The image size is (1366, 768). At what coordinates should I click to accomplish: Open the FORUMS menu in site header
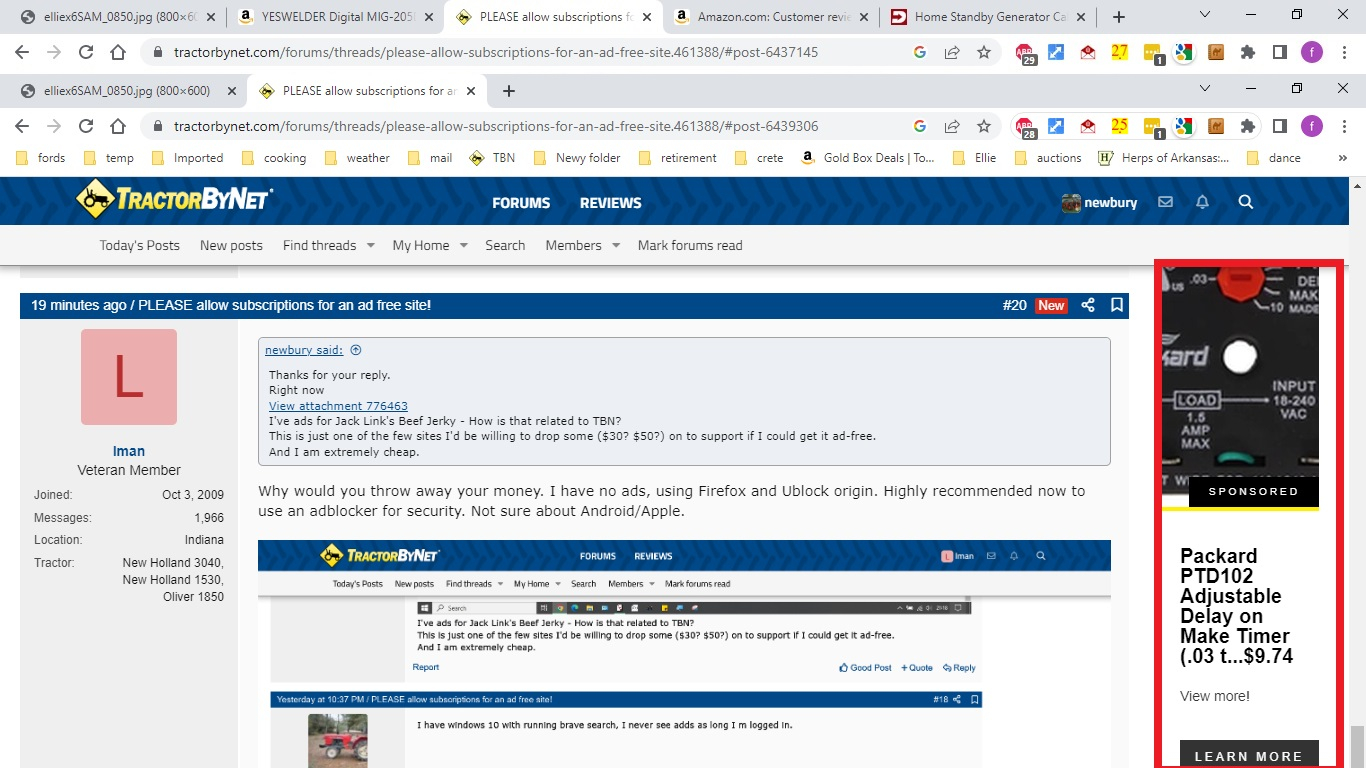pyautogui.click(x=521, y=202)
